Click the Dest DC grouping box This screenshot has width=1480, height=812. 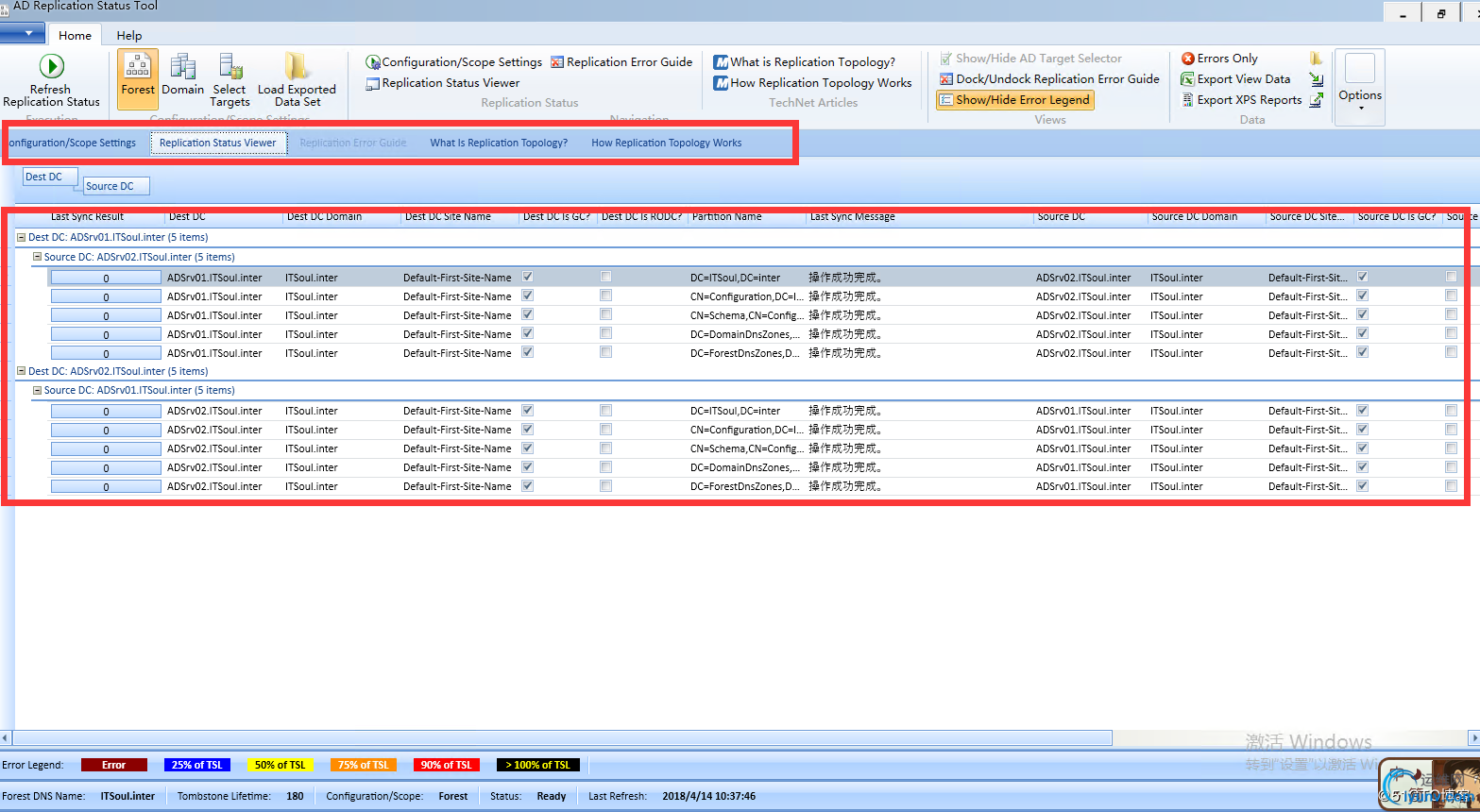(x=50, y=177)
